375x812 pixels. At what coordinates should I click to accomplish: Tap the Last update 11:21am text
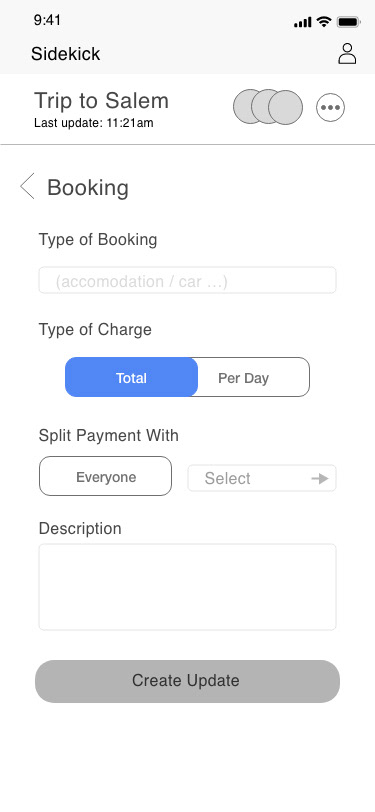point(94,123)
